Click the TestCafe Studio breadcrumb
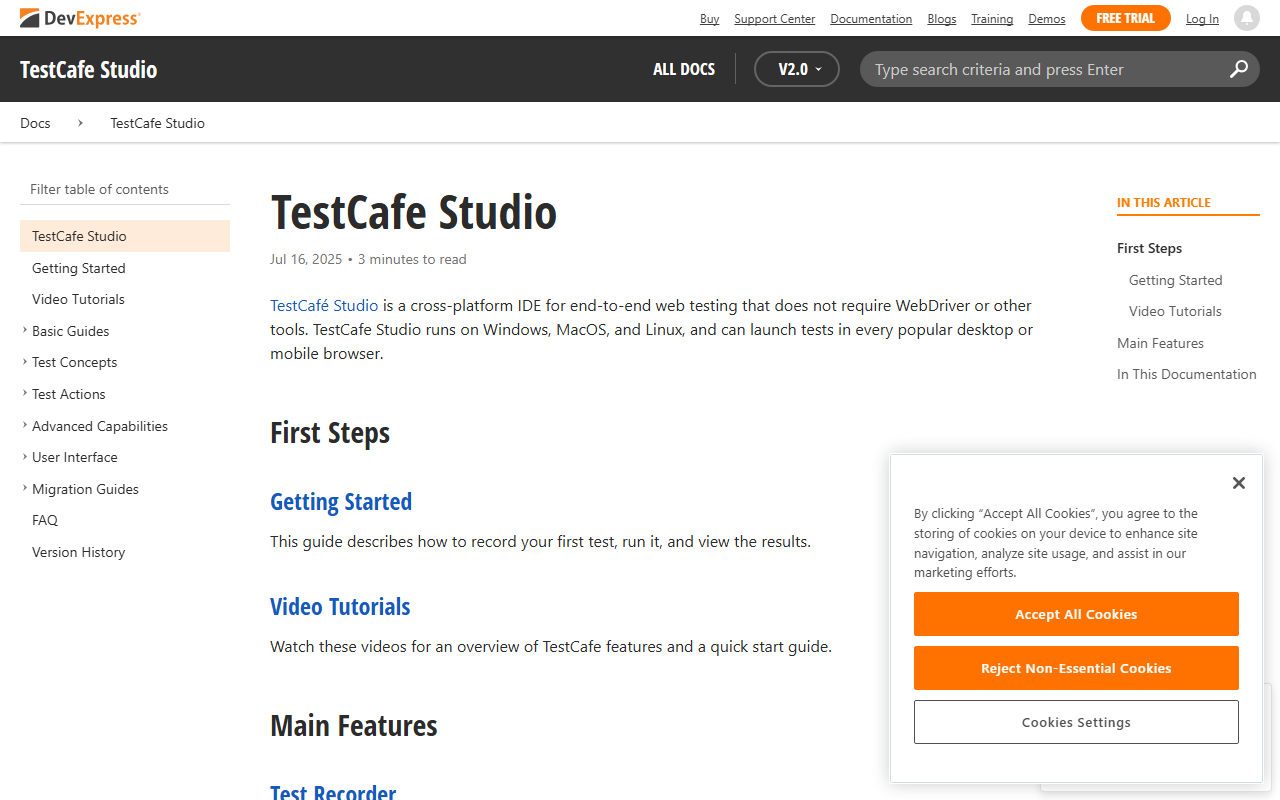Viewport: 1280px width, 800px height. coord(157,123)
